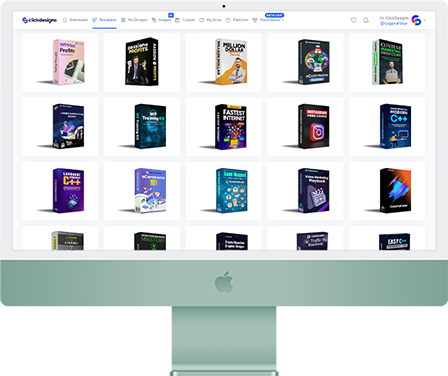Expand the account menu arrow
Screen dimensions: 448x376
[x=424, y=20]
